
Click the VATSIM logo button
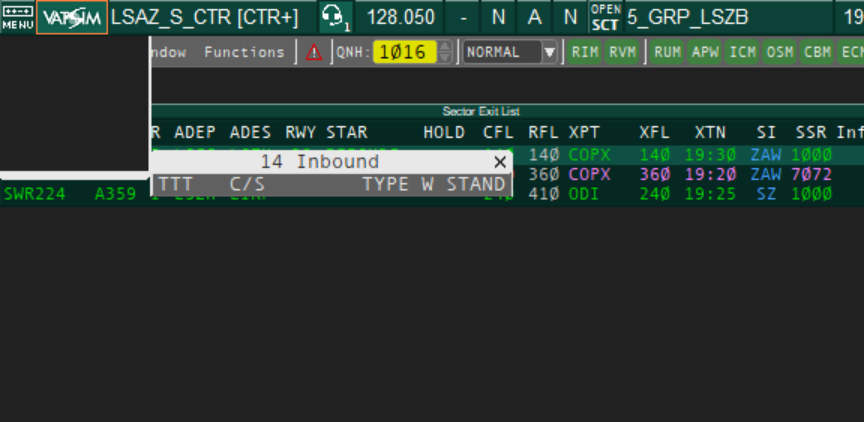pos(72,17)
